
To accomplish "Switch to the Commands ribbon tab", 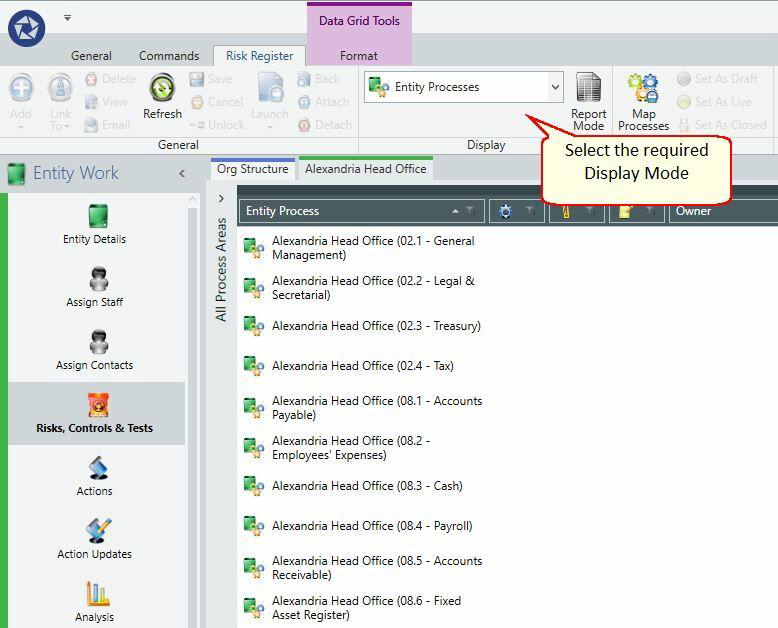I will click(x=169, y=56).
